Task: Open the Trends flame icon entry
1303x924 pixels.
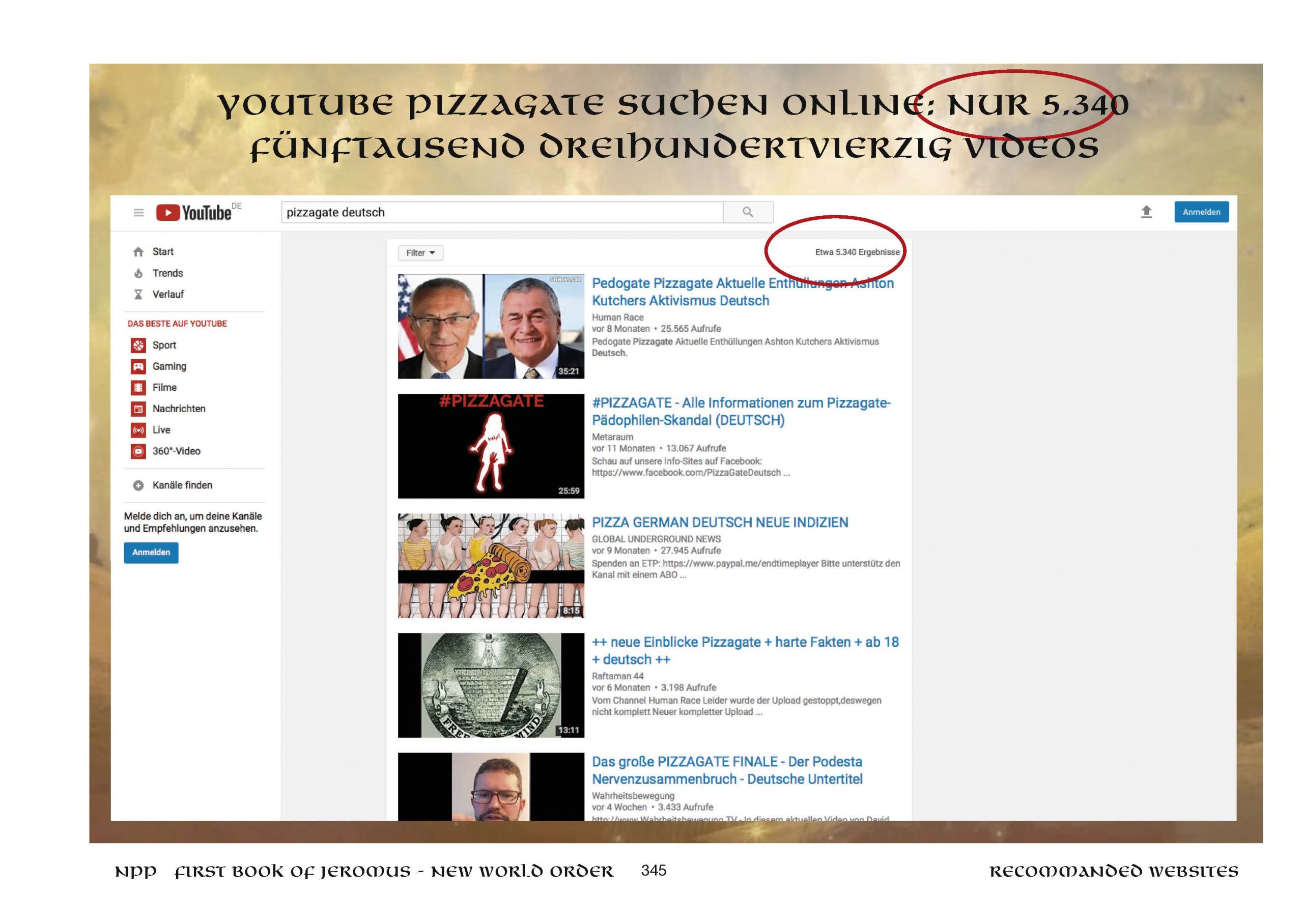Action: pos(138,274)
